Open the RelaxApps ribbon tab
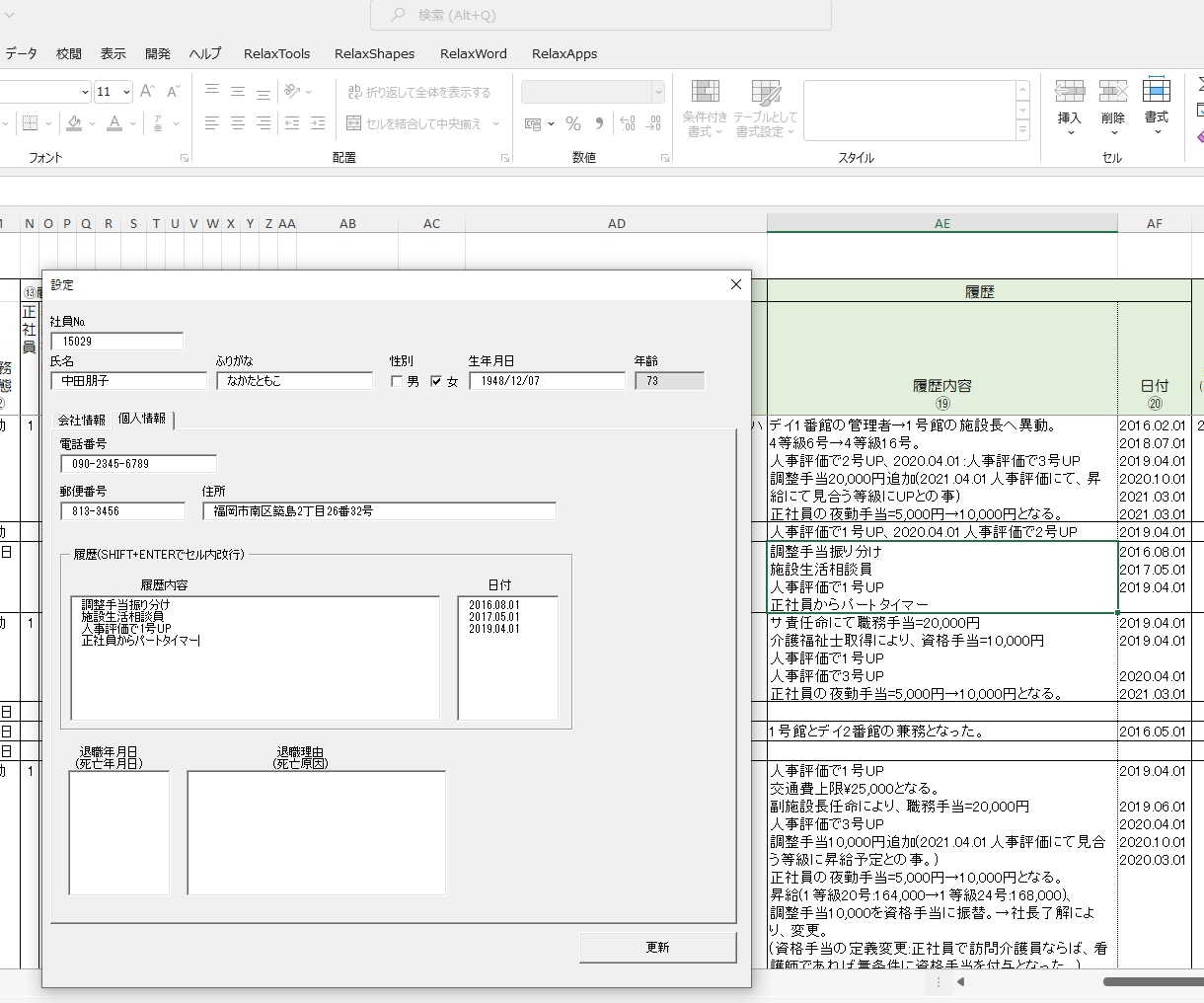The width and height of the screenshot is (1204, 1003). [564, 53]
